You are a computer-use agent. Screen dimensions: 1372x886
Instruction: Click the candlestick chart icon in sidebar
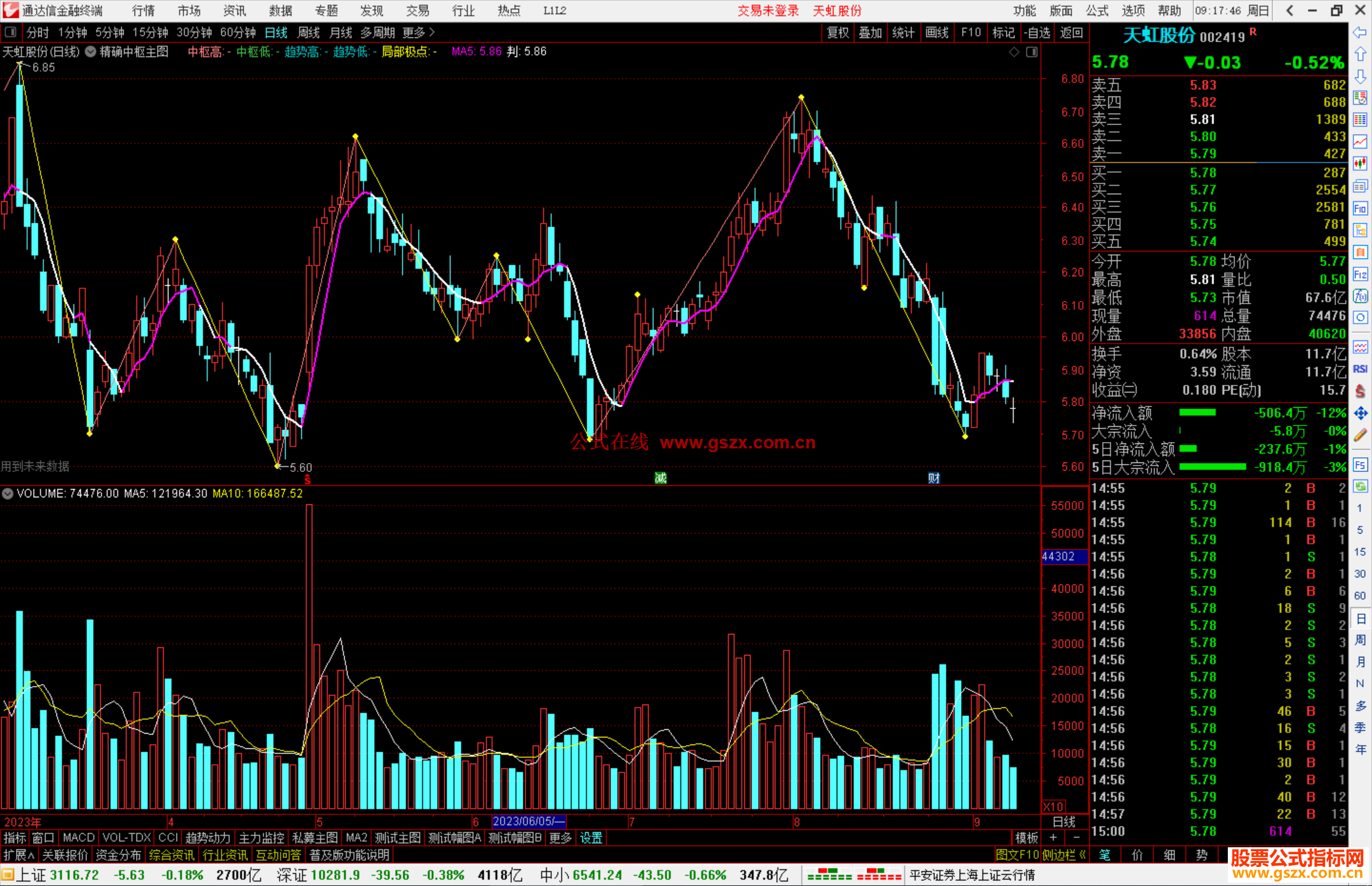1360,163
